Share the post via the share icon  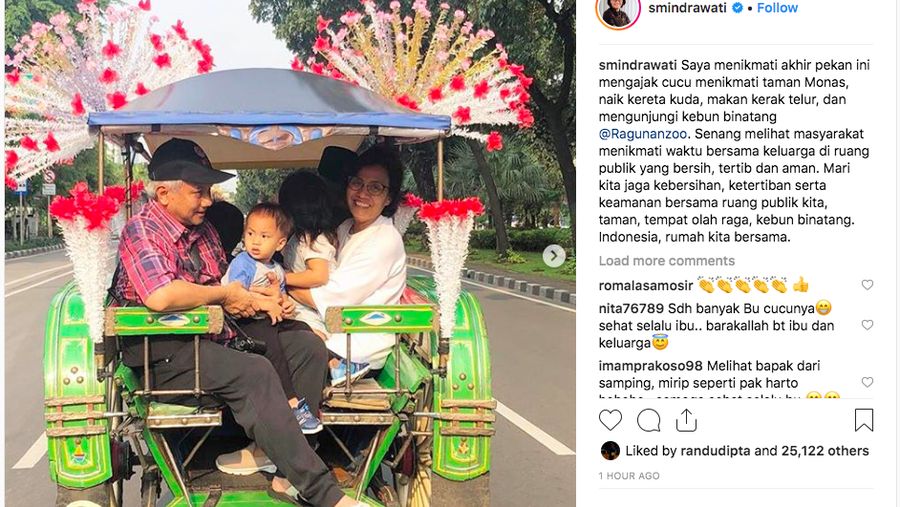[x=686, y=420]
